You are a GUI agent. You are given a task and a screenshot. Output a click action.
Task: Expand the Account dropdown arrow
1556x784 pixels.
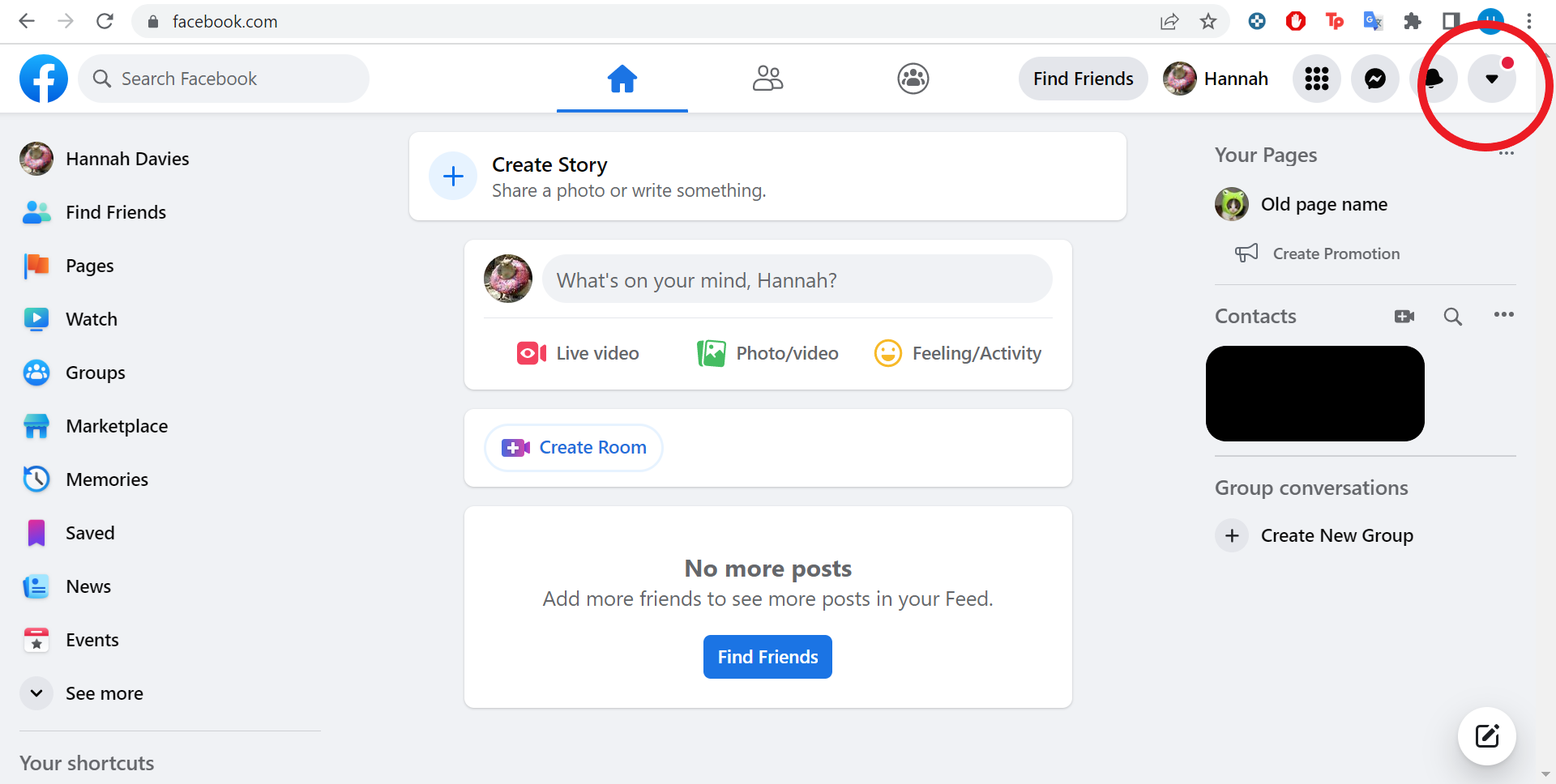click(x=1492, y=79)
